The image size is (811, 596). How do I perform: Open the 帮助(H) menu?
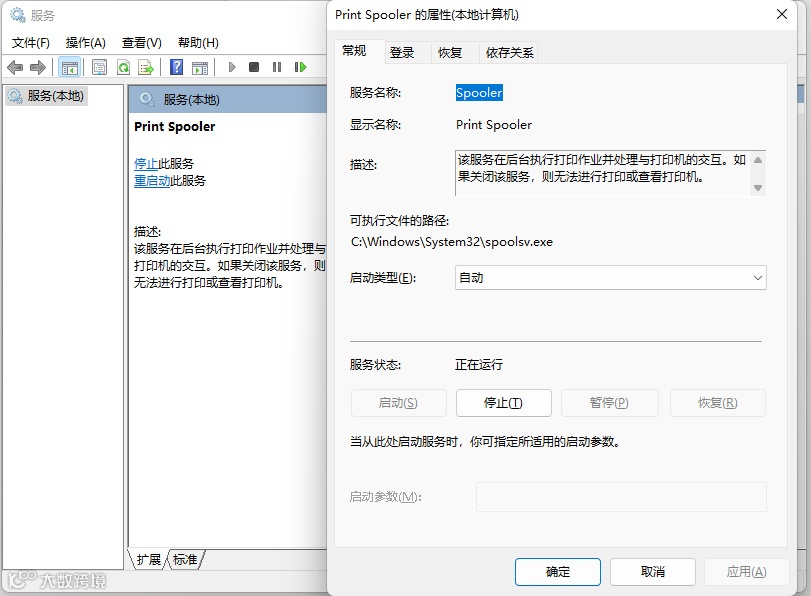198,43
